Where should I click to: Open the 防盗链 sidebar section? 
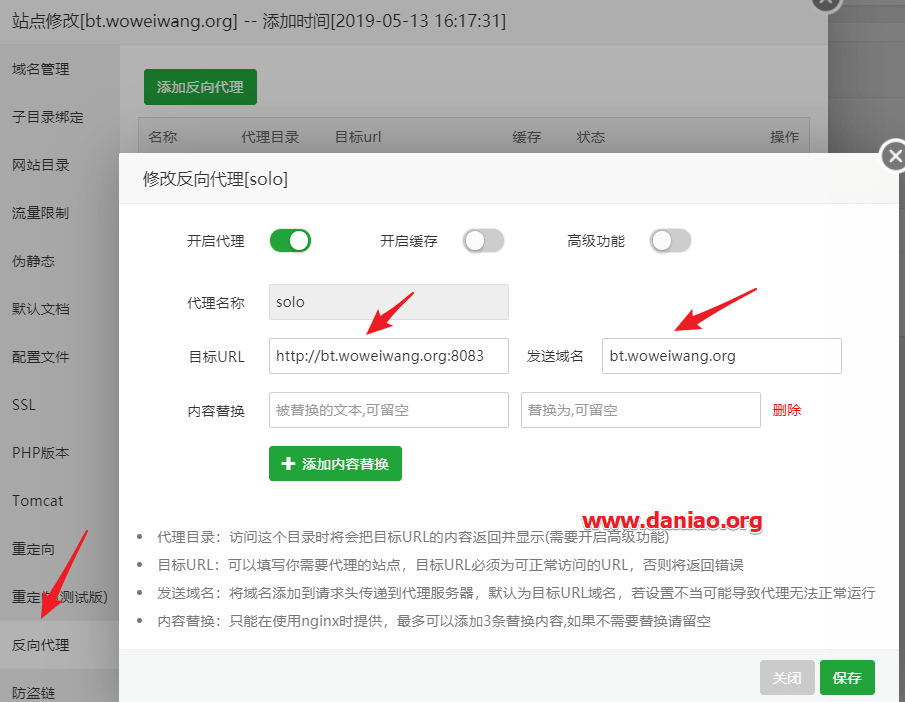(x=32, y=692)
